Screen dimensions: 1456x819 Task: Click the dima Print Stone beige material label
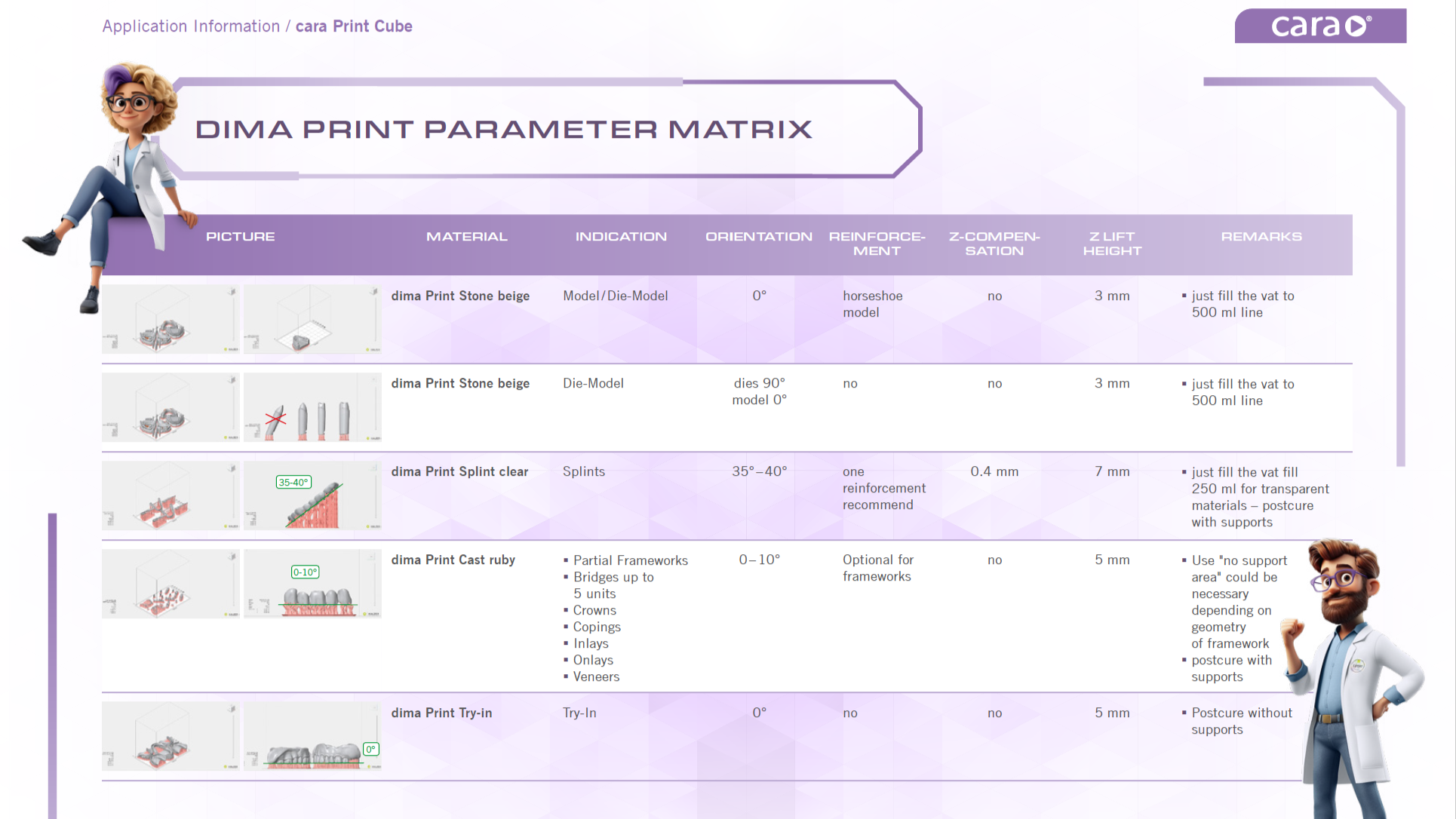click(460, 296)
